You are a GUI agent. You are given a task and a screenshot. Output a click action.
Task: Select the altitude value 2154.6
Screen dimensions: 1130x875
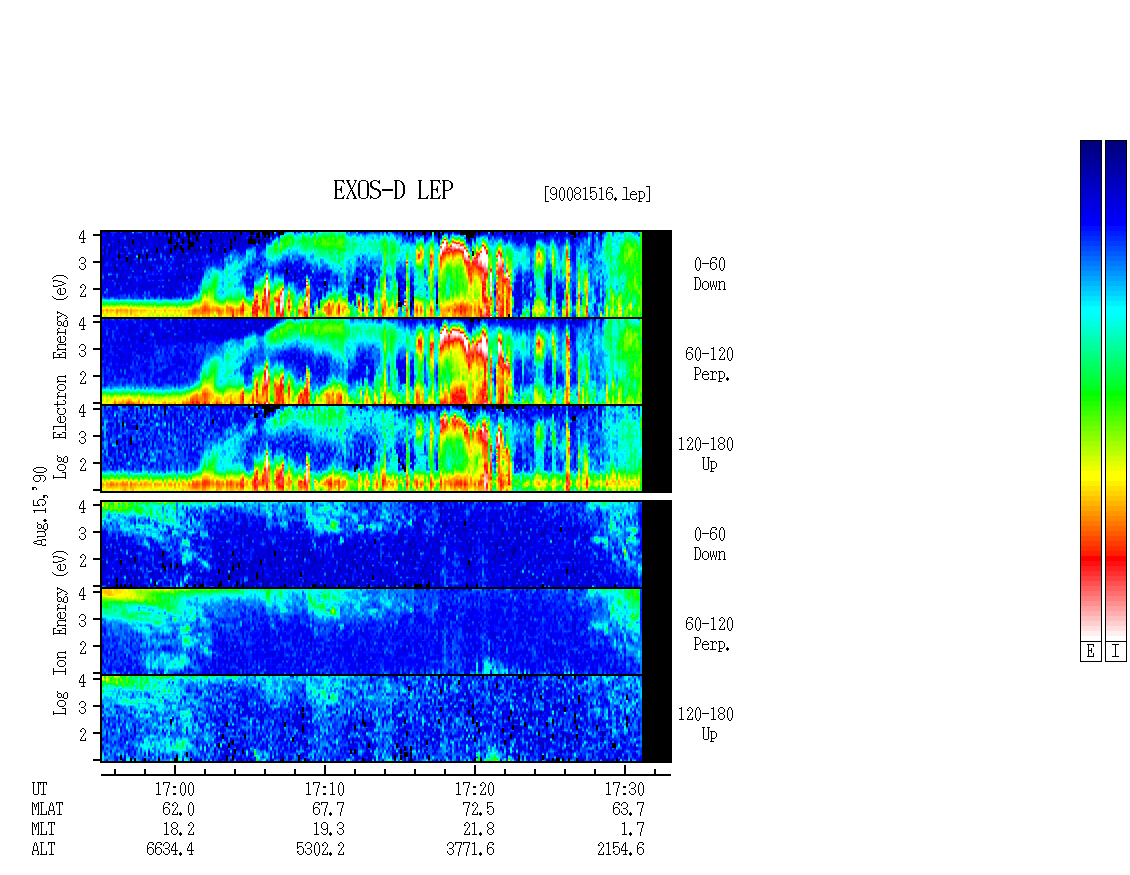coord(620,849)
